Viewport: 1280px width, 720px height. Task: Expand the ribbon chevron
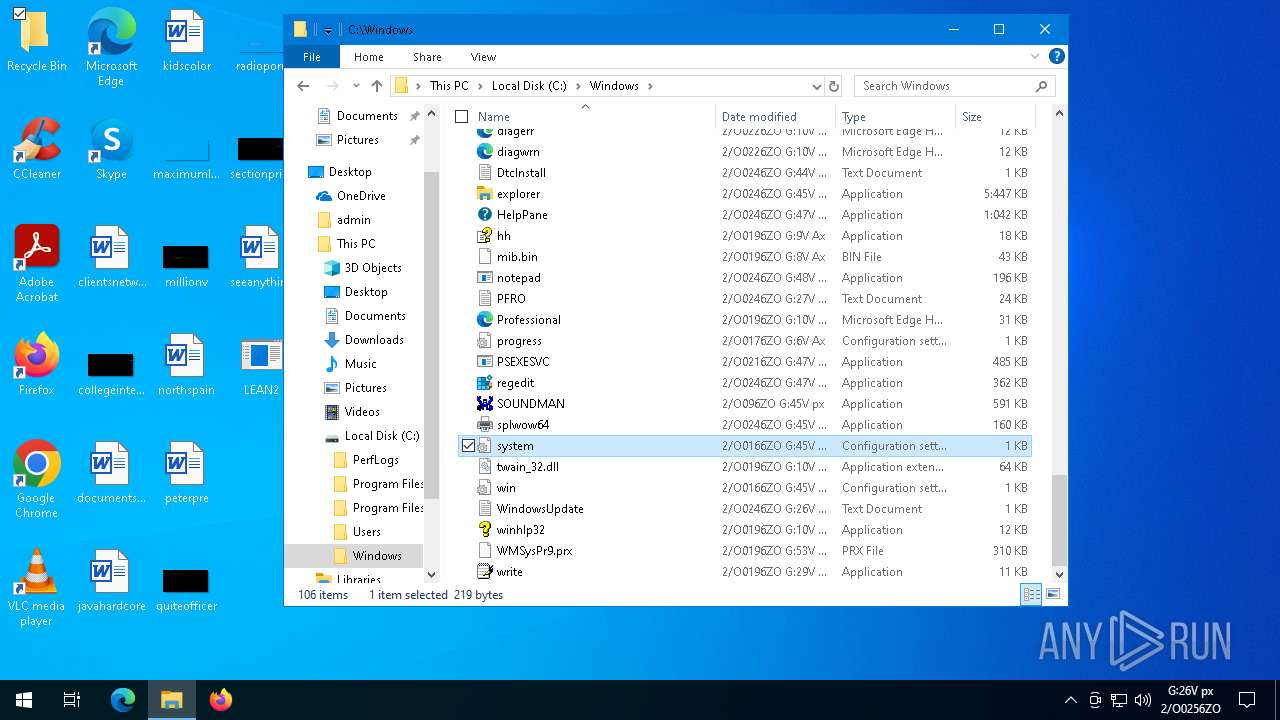1035,57
